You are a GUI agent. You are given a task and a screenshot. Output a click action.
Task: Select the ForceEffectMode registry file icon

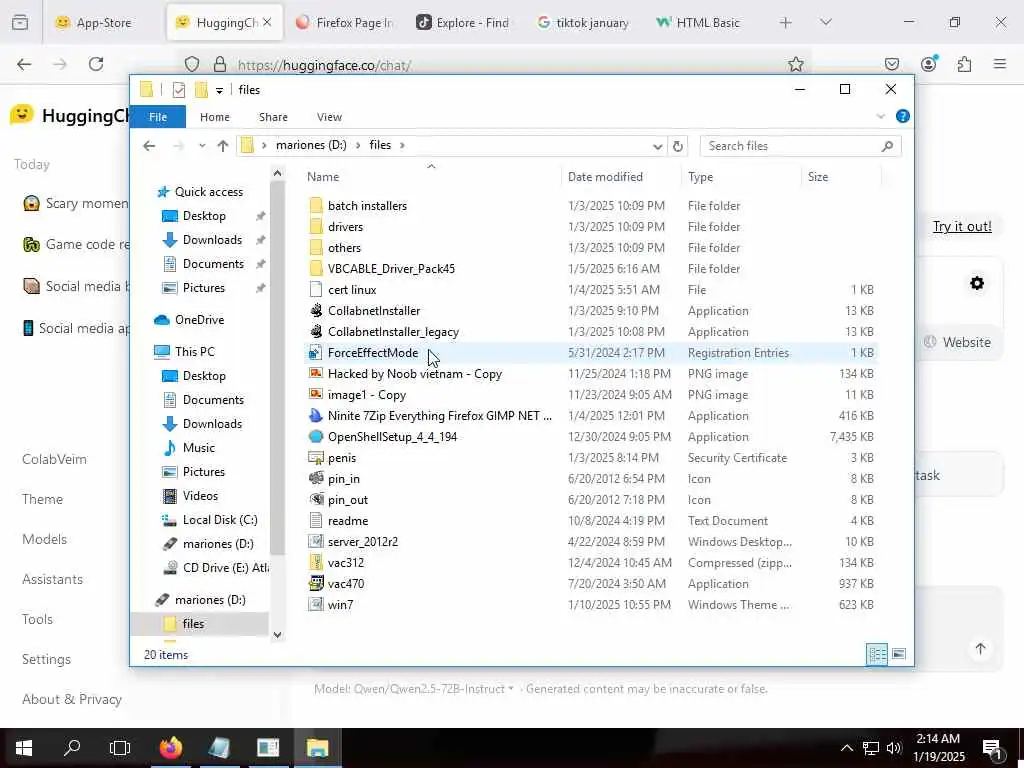click(x=316, y=353)
